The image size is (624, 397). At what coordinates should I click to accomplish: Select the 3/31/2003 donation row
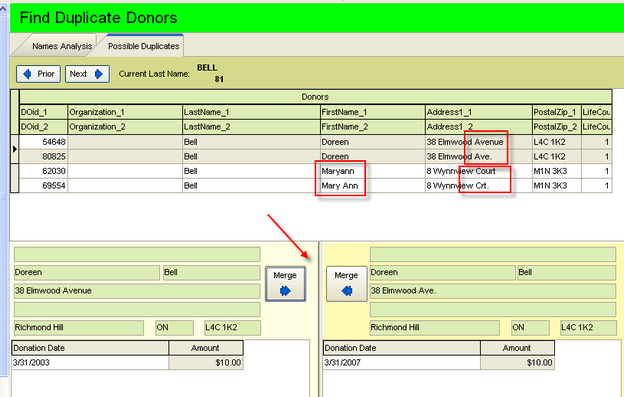127,363
